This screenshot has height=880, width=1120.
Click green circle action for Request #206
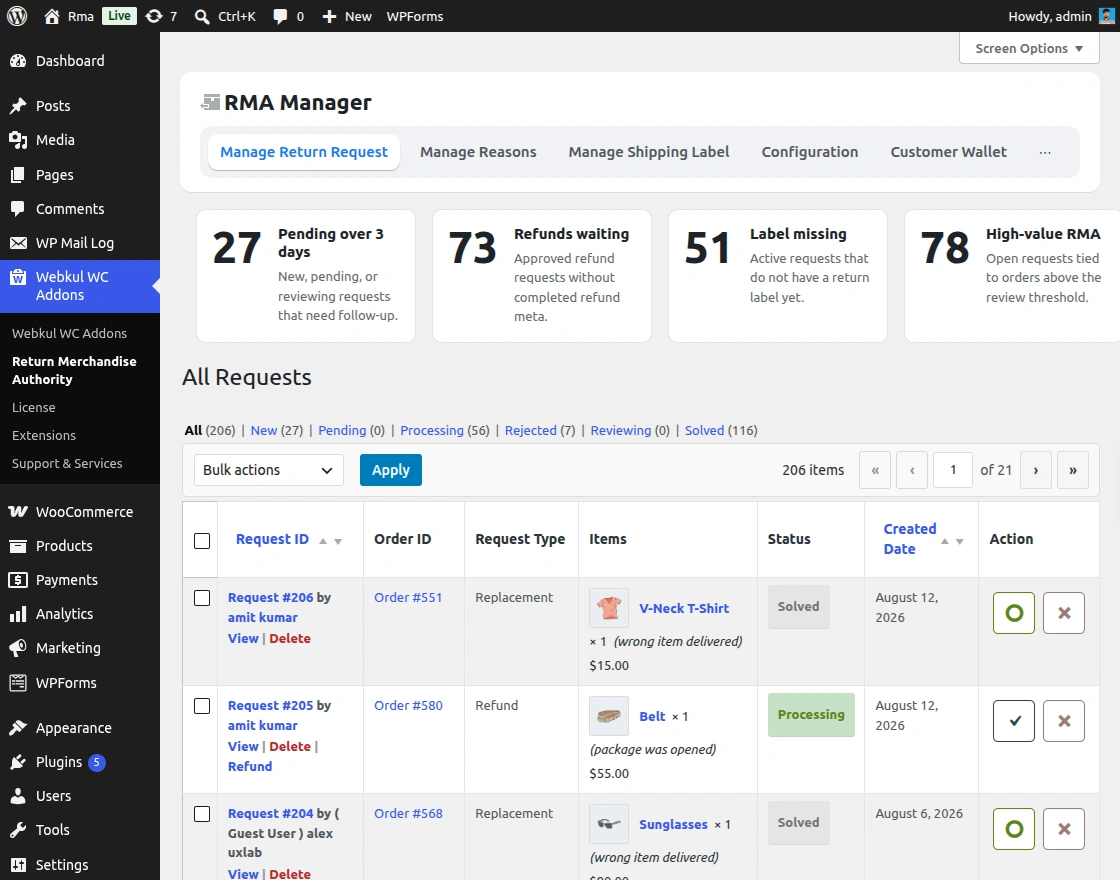click(1014, 613)
